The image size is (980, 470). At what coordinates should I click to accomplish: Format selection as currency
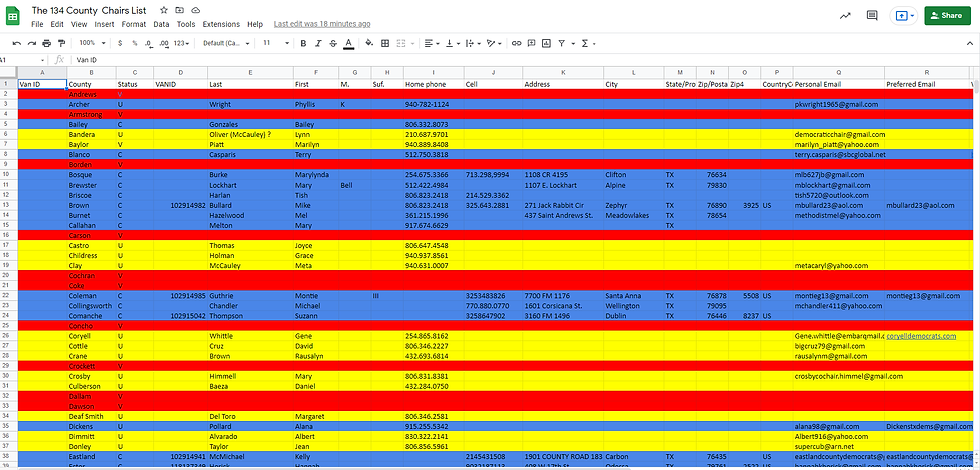(x=120, y=43)
